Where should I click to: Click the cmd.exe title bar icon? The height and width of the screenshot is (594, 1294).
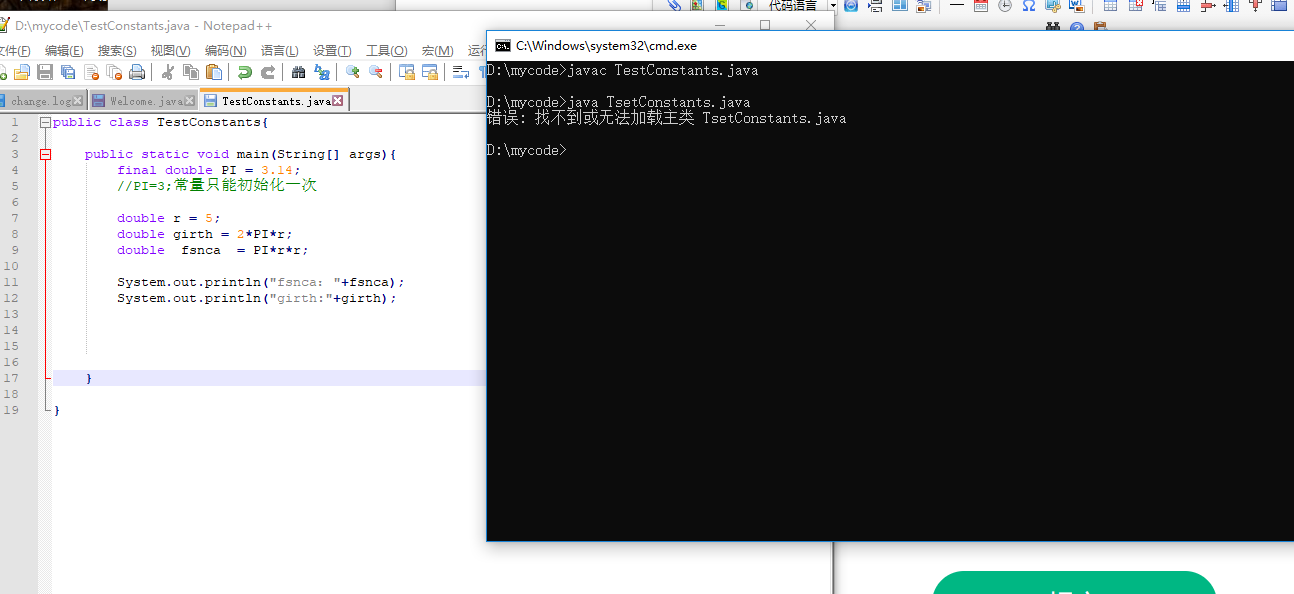pos(503,46)
